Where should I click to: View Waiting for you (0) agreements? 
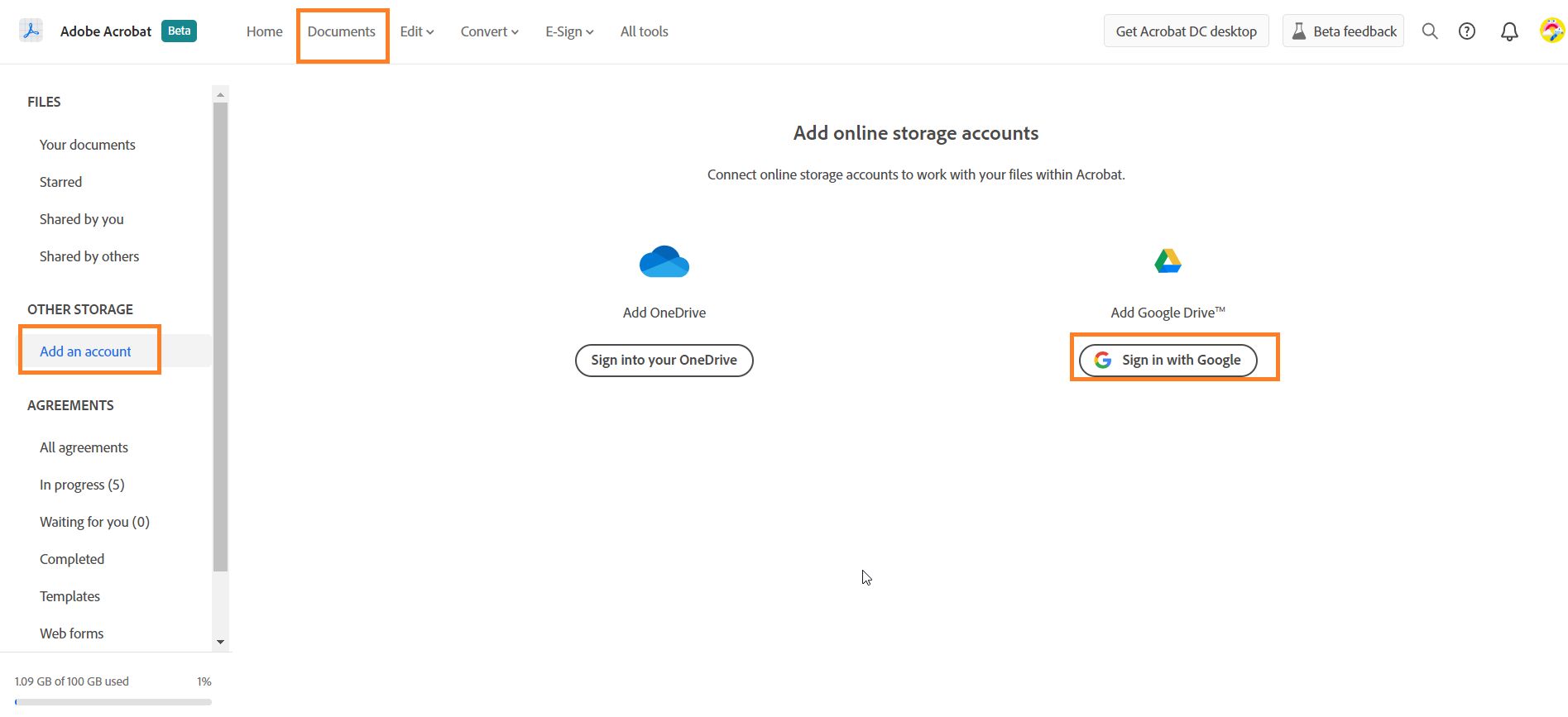coord(95,522)
